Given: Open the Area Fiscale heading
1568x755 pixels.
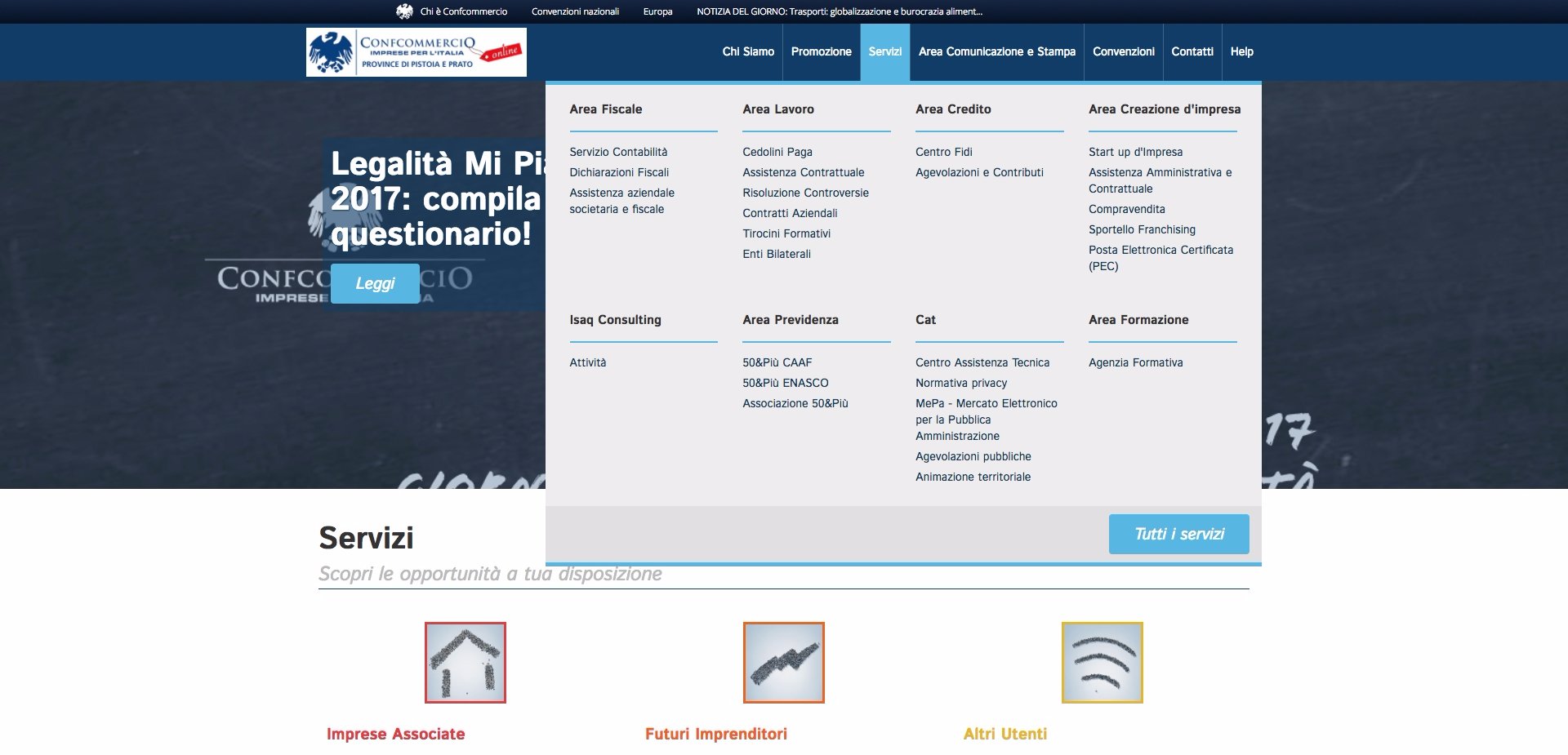Looking at the screenshot, I should click(606, 109).
